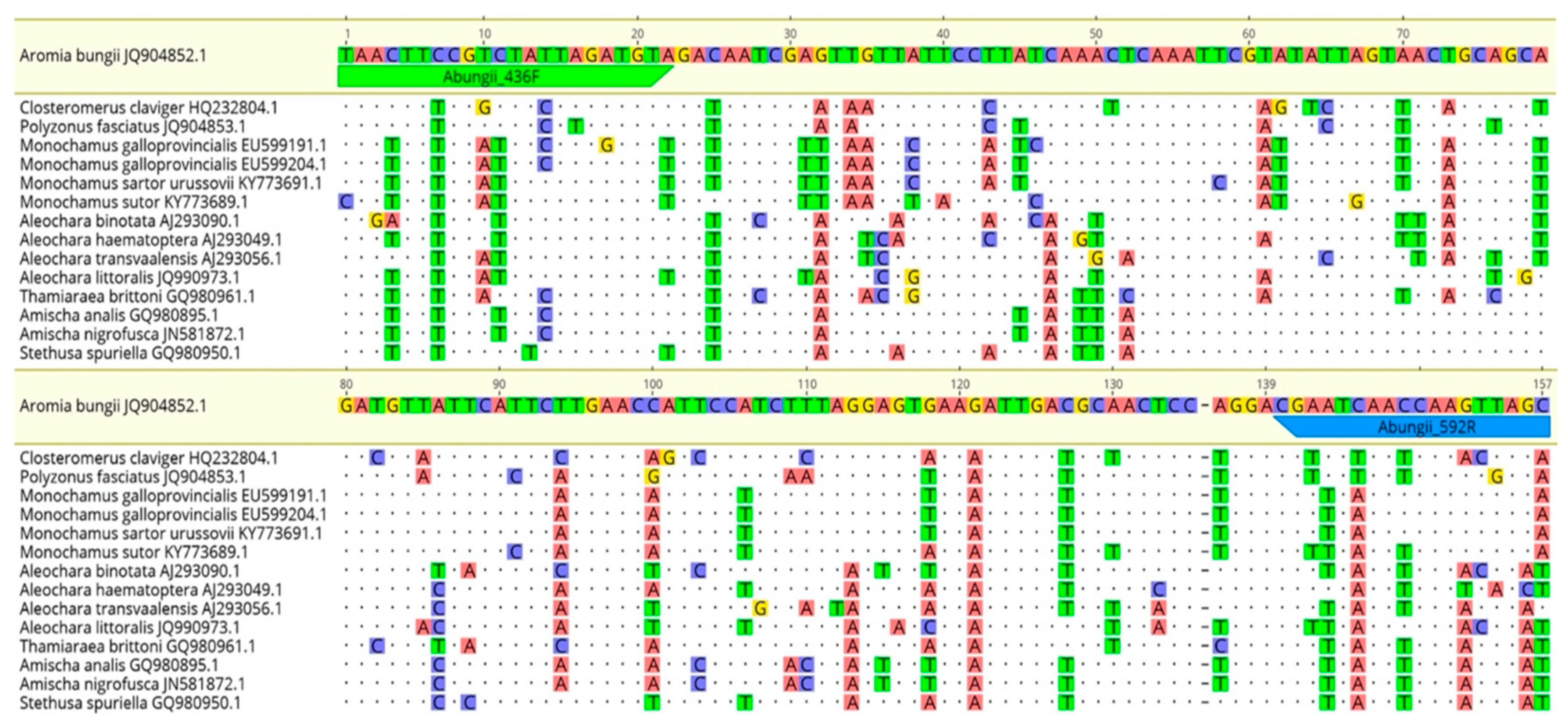The width and height of the screenshot is (1568, 728).
Task: Click ruler position label 130
Action: tap(1113, 384)
